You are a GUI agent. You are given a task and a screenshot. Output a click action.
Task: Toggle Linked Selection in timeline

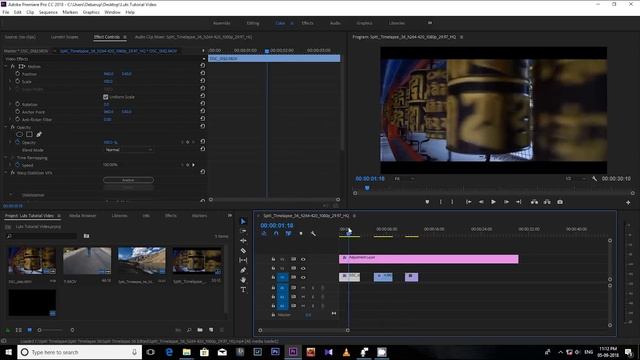click(x=288, y=233)
